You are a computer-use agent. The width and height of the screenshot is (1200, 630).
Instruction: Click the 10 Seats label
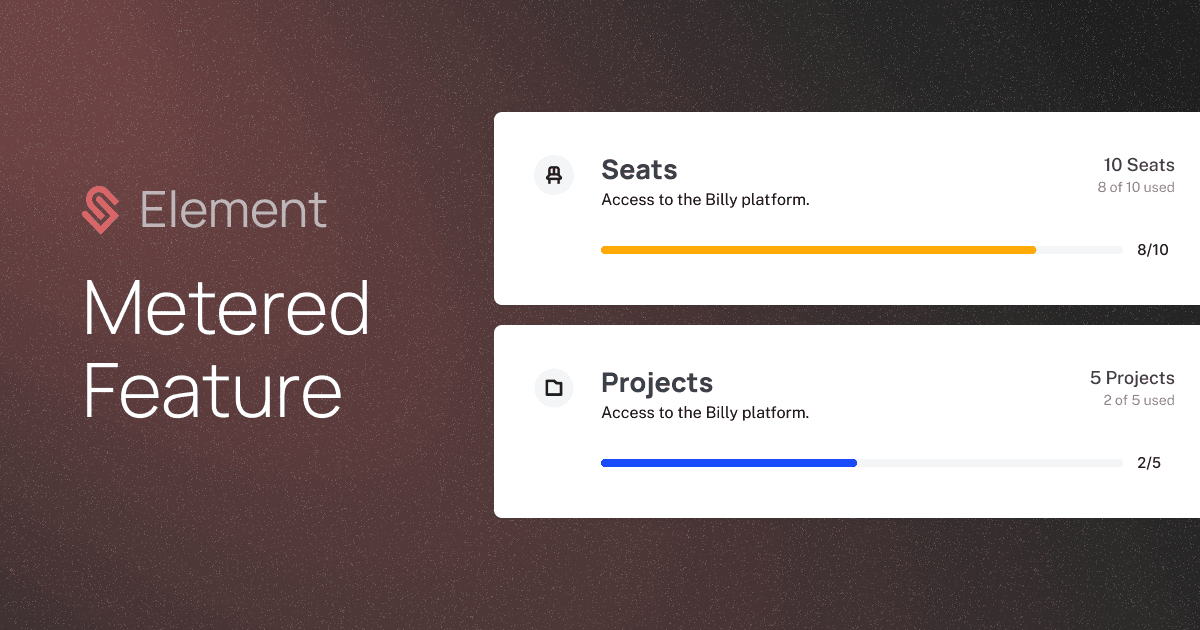click(x=1139, y=165)
